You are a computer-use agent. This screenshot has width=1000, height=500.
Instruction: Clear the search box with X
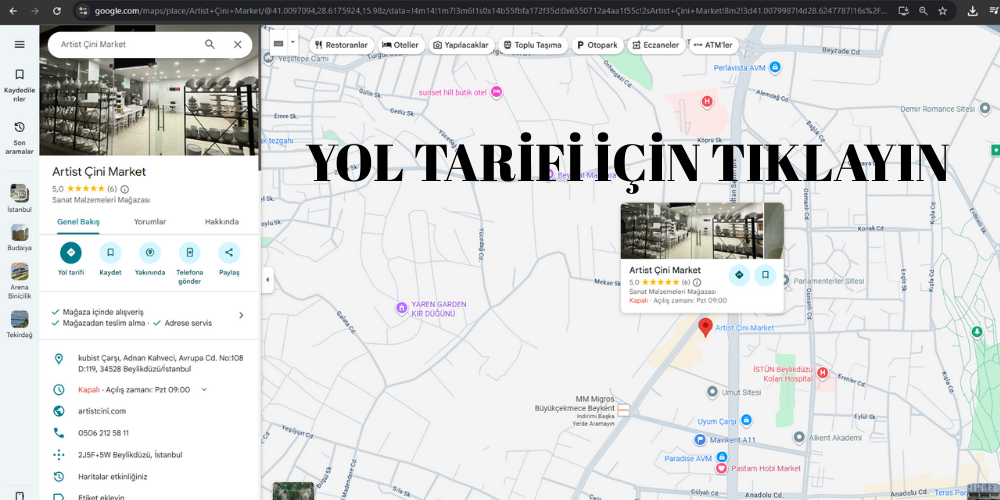click(x=237, y=45)
